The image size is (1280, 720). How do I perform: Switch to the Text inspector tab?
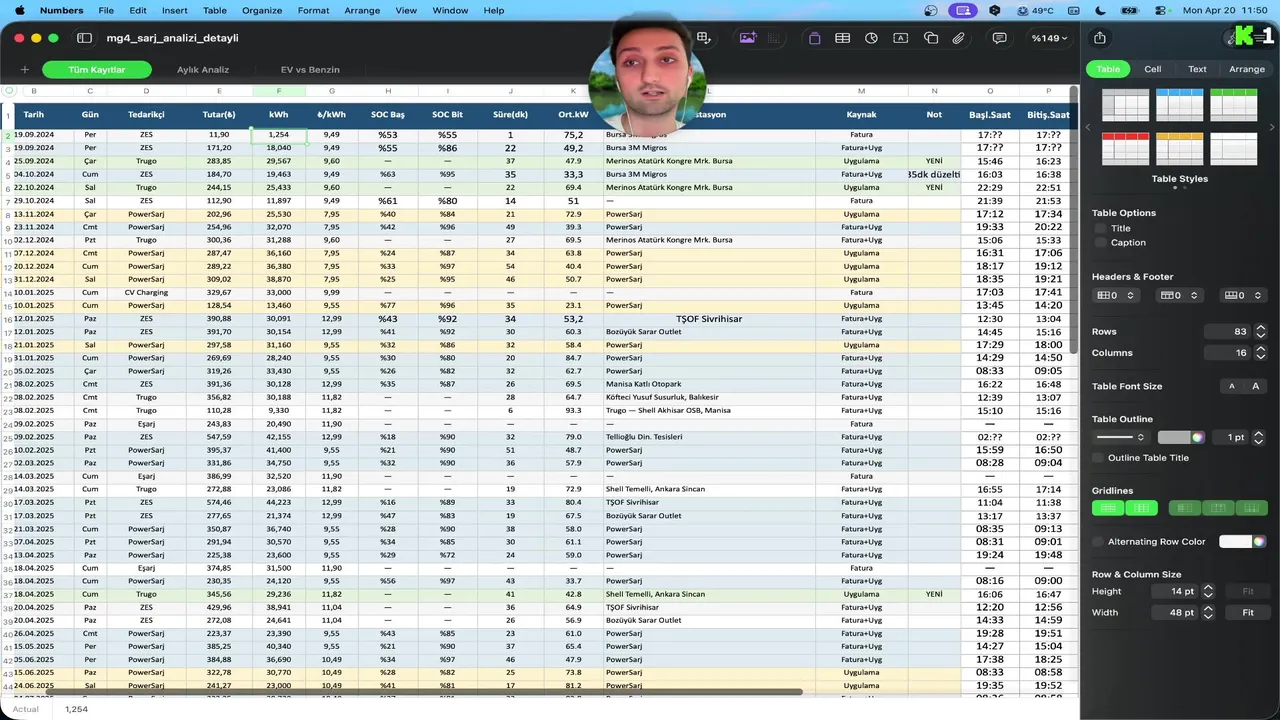pyautogui.click(x=1197, y=69)
